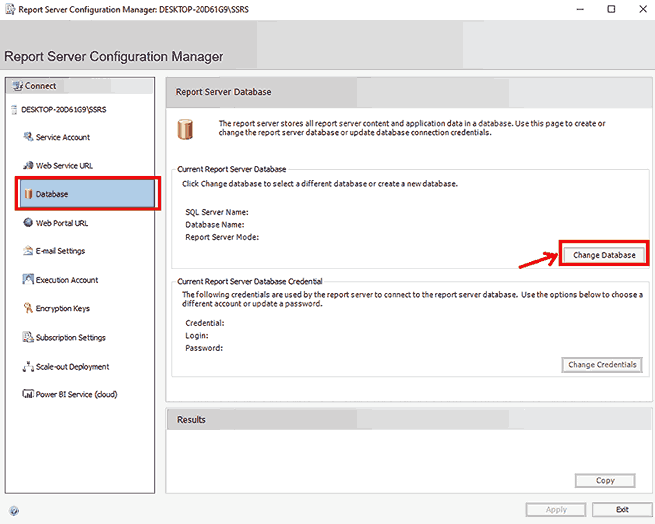Click the Web Portal URL icon
655x524 pixels.
coord(27,223)
